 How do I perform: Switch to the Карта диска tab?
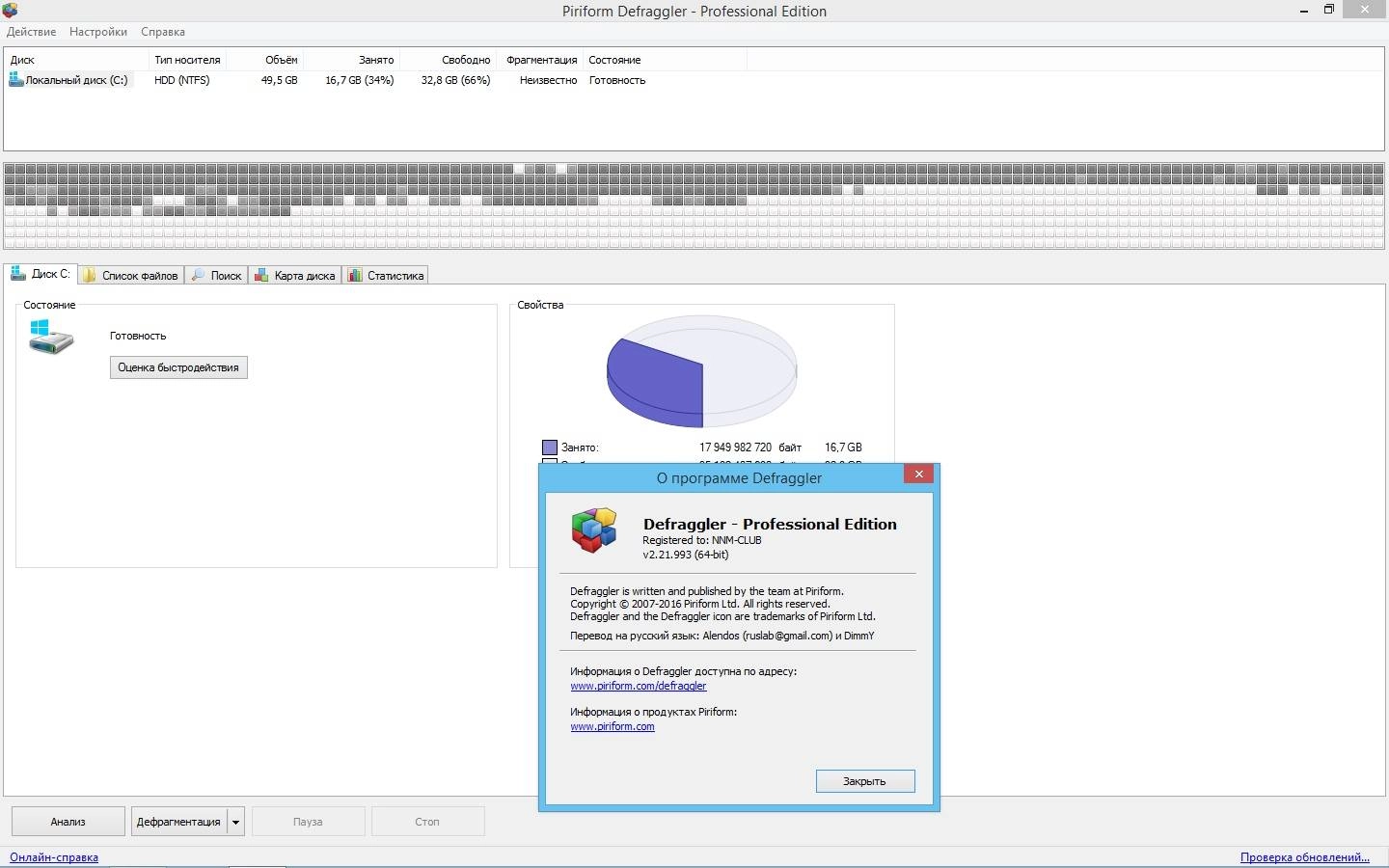[294, 276]
